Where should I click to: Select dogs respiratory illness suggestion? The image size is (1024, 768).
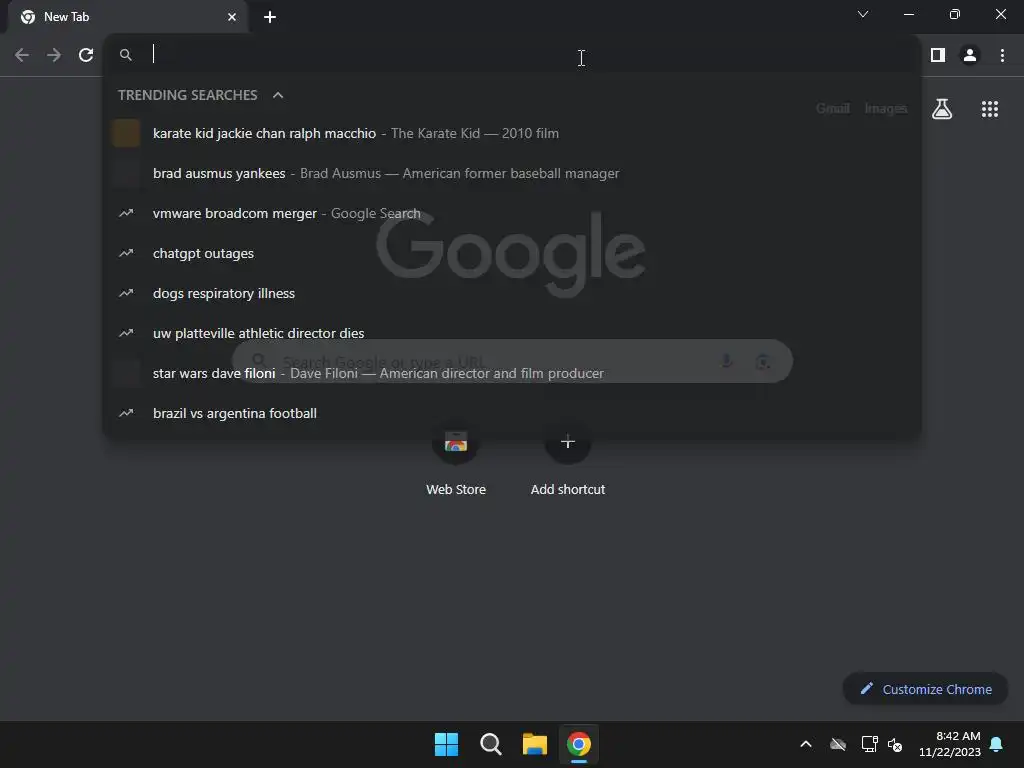pos(512,293)
